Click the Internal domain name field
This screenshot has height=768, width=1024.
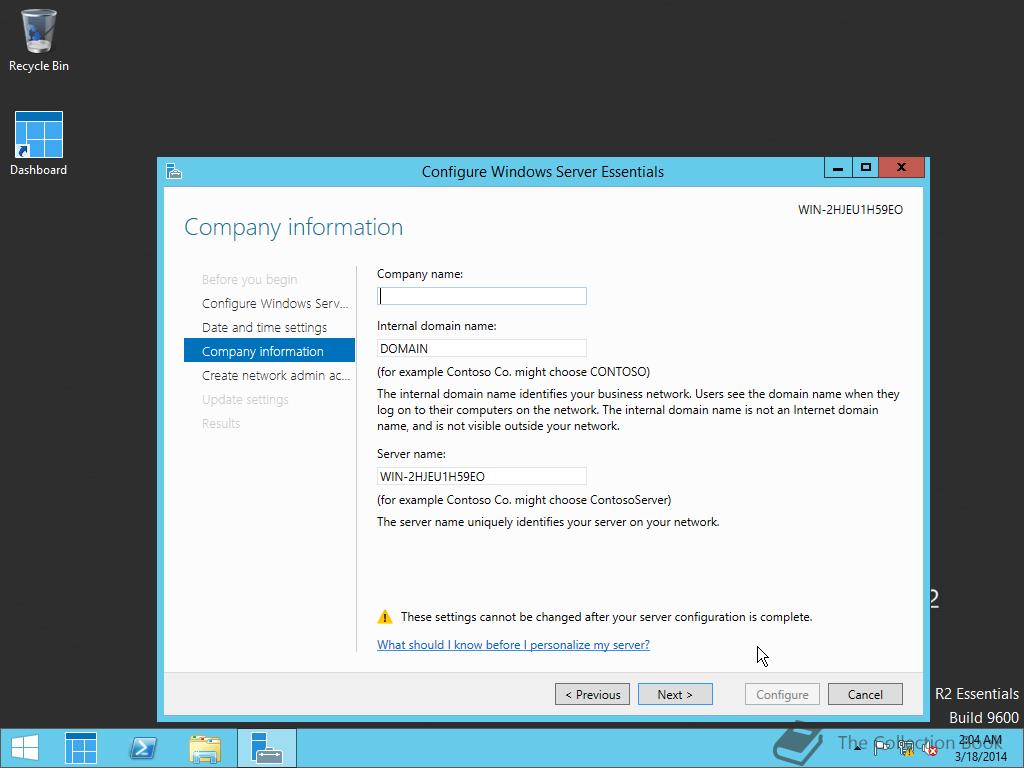pos(482,348)
